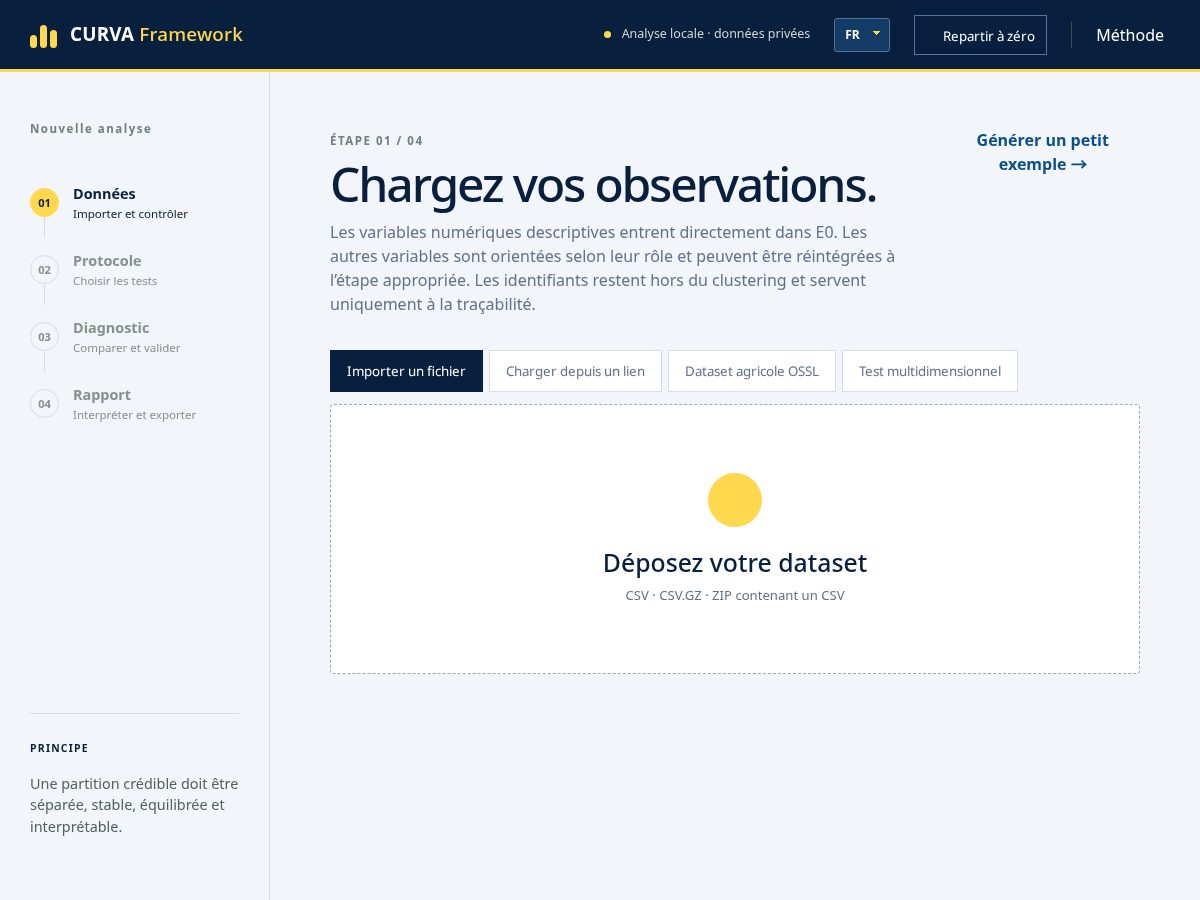Select step 01 circle badge
The width and height of the screenshot is (1200, 900).
coord(44,203)
